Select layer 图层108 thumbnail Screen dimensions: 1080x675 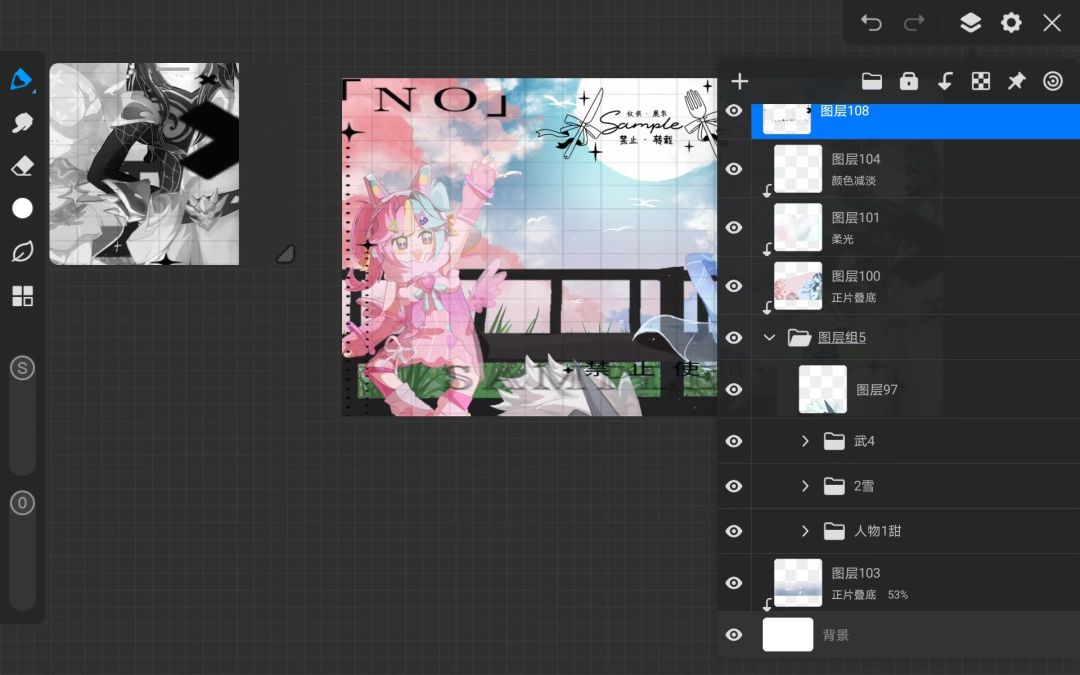787,118
